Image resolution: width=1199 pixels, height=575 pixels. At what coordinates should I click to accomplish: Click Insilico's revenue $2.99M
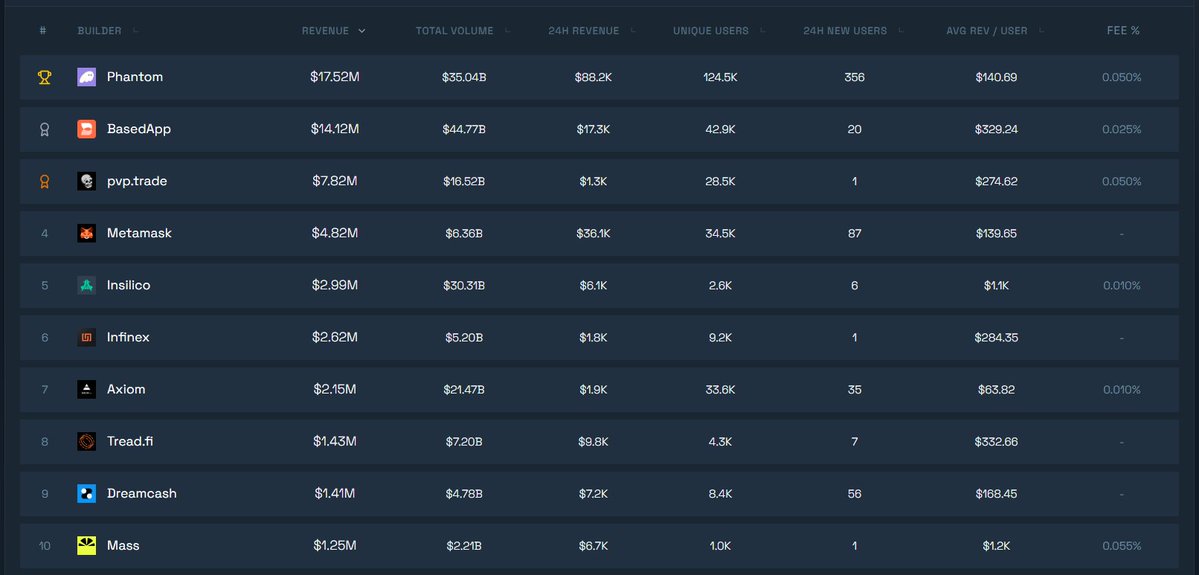pos(334,285)
